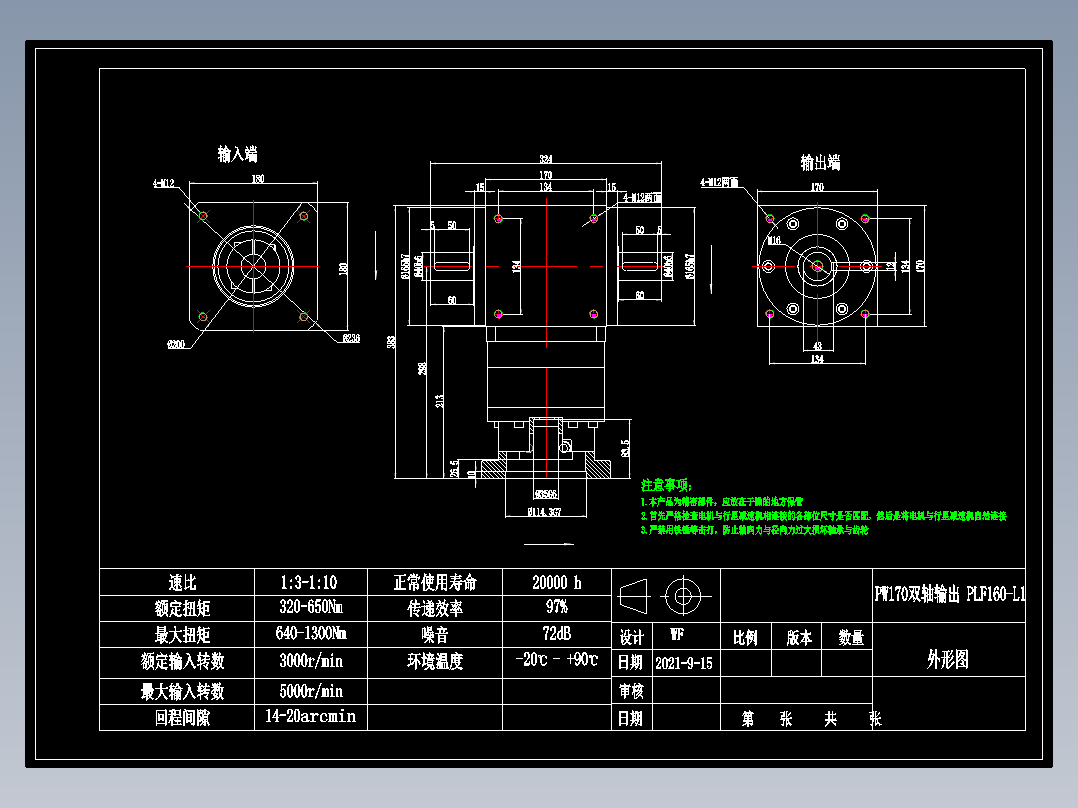Image resolution: width=1078 pixels, height=808 pixels.
Task: Click a magenta bolt hole marker on the top view
Action: (497, 216)
